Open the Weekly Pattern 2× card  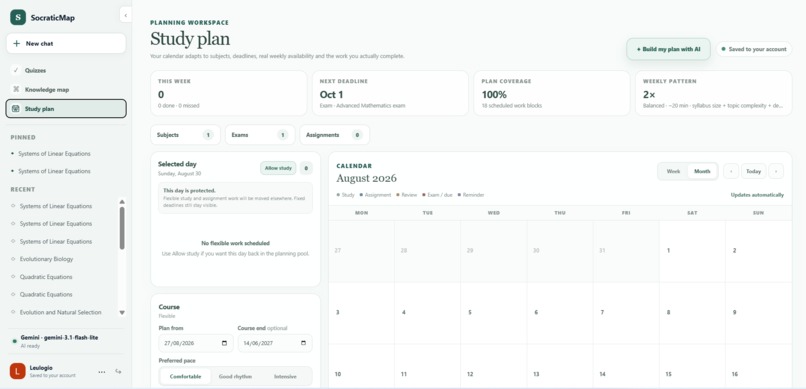(x=713, y=93)
